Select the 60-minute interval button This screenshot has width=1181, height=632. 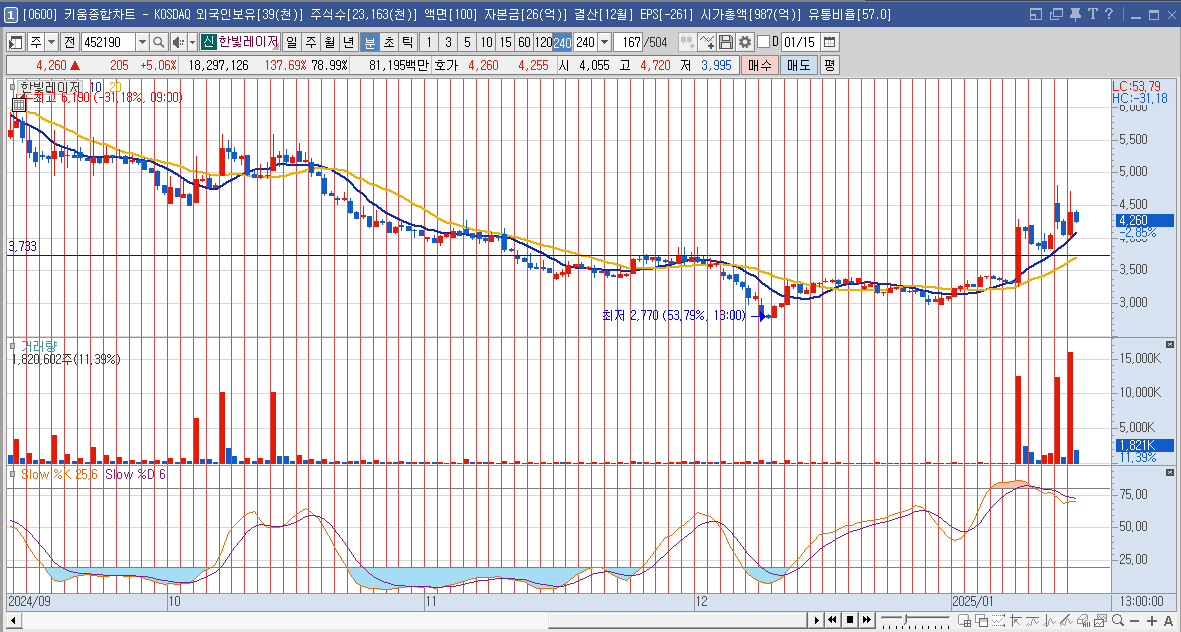[525, 42]
